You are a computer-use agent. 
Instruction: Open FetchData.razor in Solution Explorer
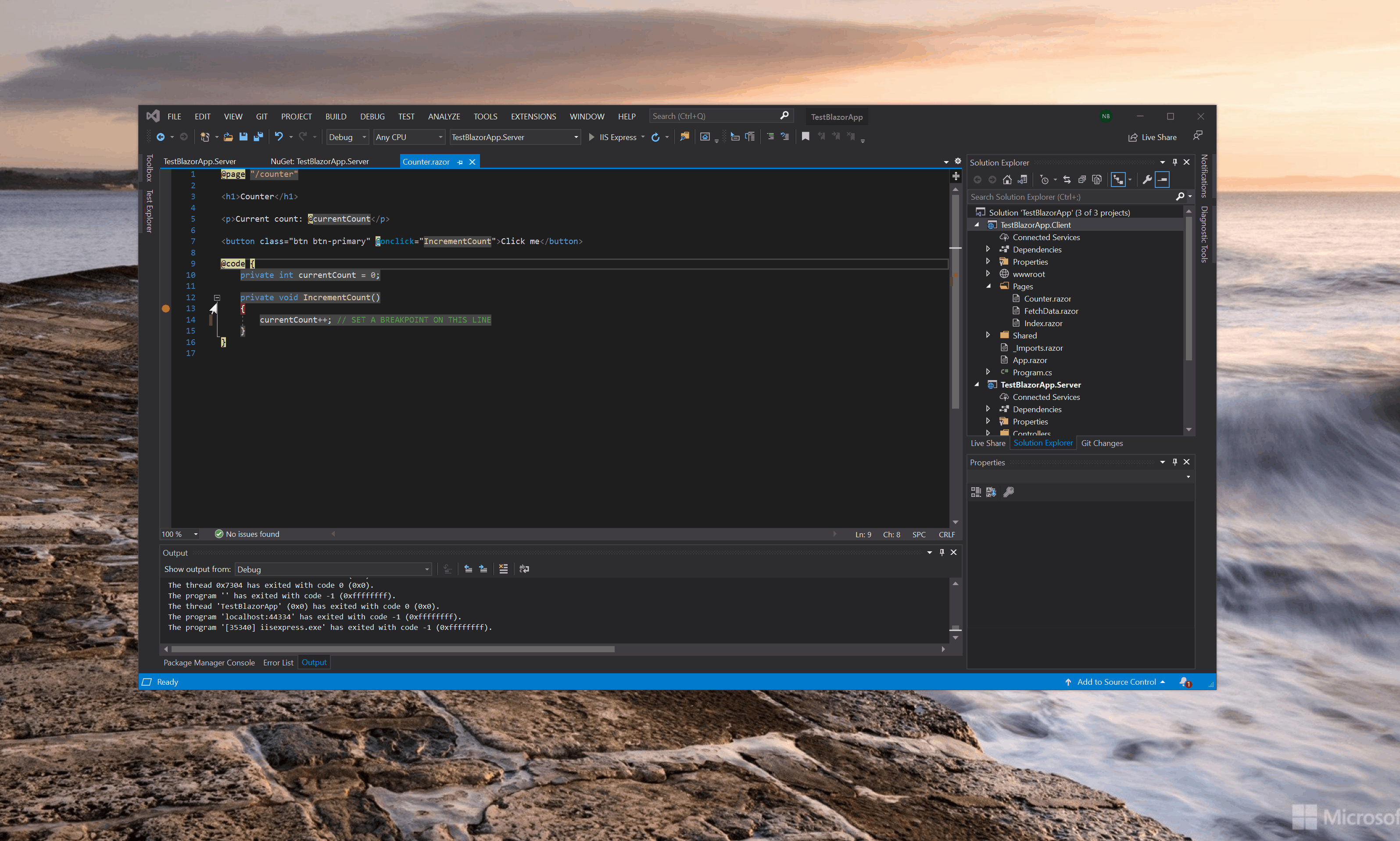(1051, 311)
